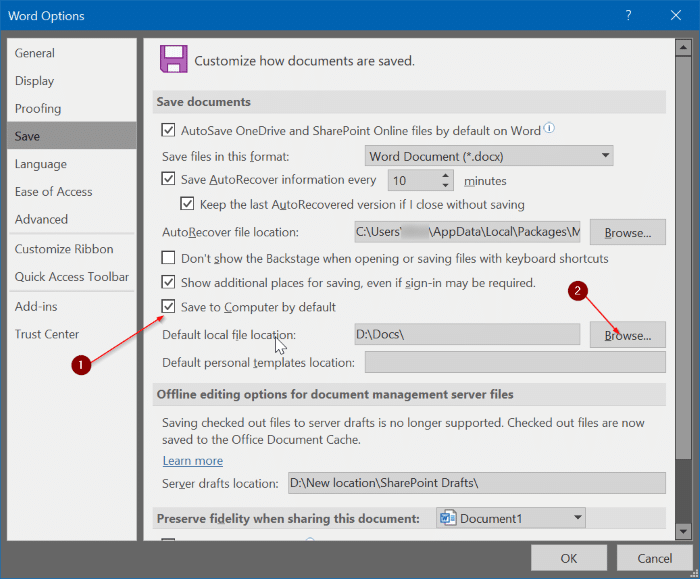Open the Display options category
The width and height of the screenshot is (700, 579).
pos(72,80)
